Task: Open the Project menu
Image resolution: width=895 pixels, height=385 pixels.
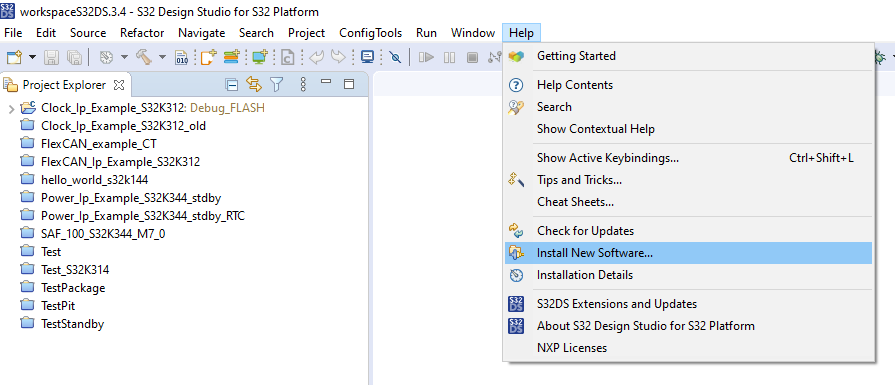Action: coord(307,33)
